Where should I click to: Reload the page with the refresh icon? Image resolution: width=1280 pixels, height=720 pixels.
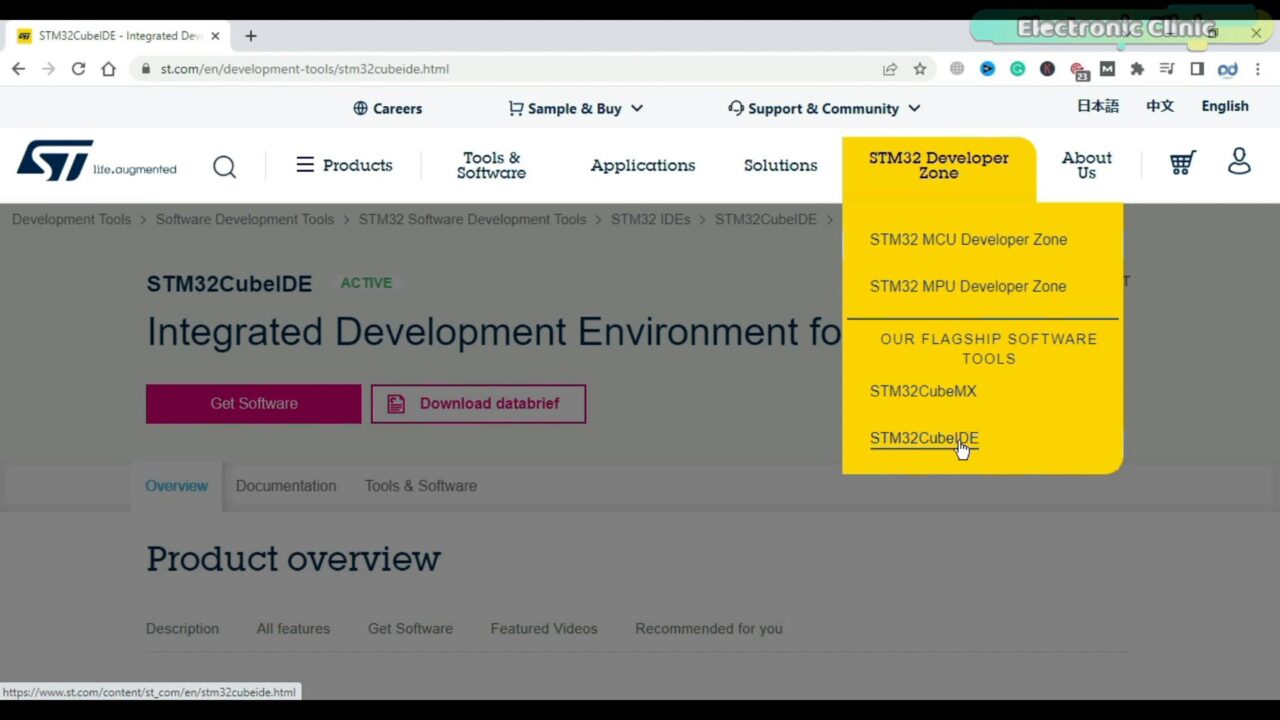point(78,69)
